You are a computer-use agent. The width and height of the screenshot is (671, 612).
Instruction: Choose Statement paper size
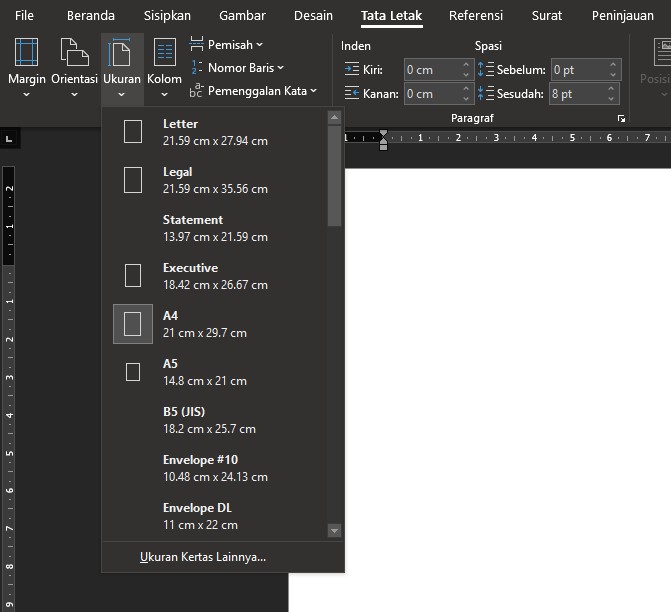[x=214, y=228]
